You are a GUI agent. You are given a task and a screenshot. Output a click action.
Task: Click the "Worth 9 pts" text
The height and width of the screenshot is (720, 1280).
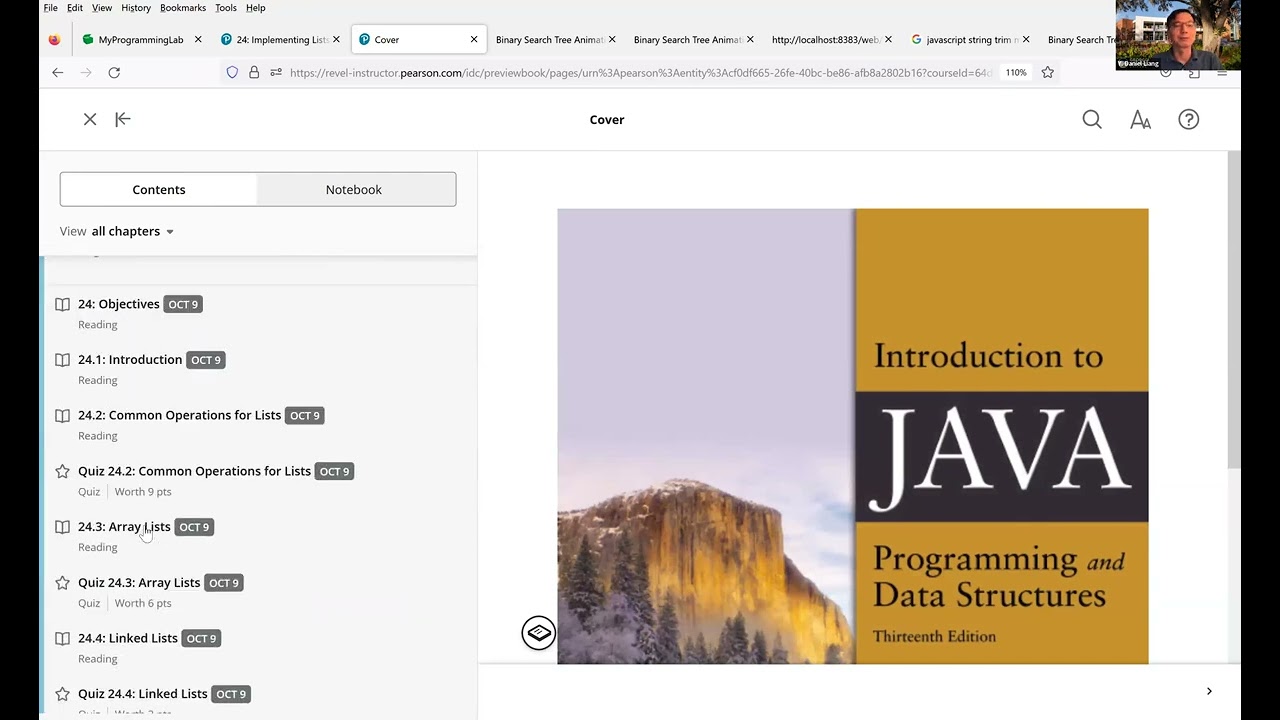(x=143, y=492)
